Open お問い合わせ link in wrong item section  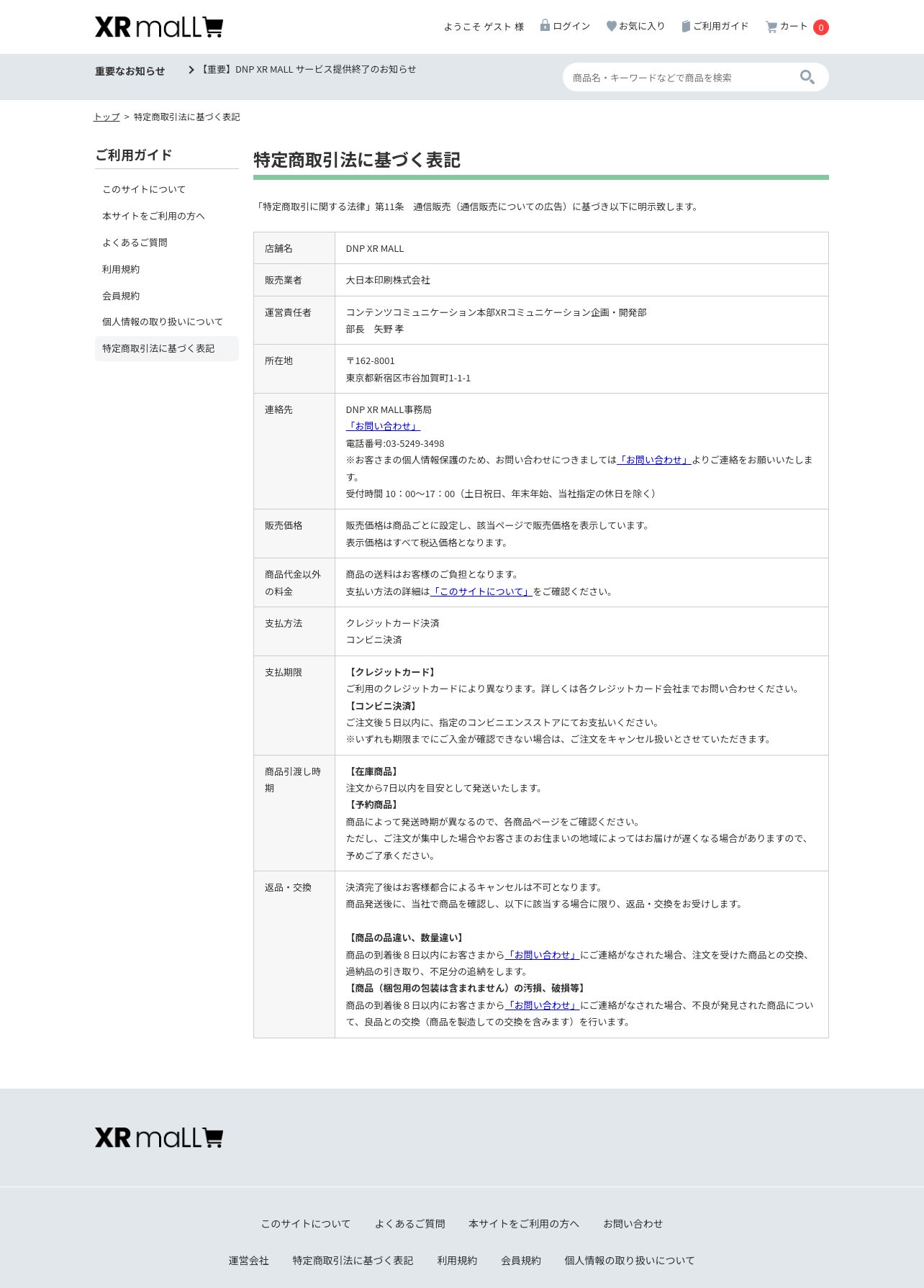pos(543,955)
